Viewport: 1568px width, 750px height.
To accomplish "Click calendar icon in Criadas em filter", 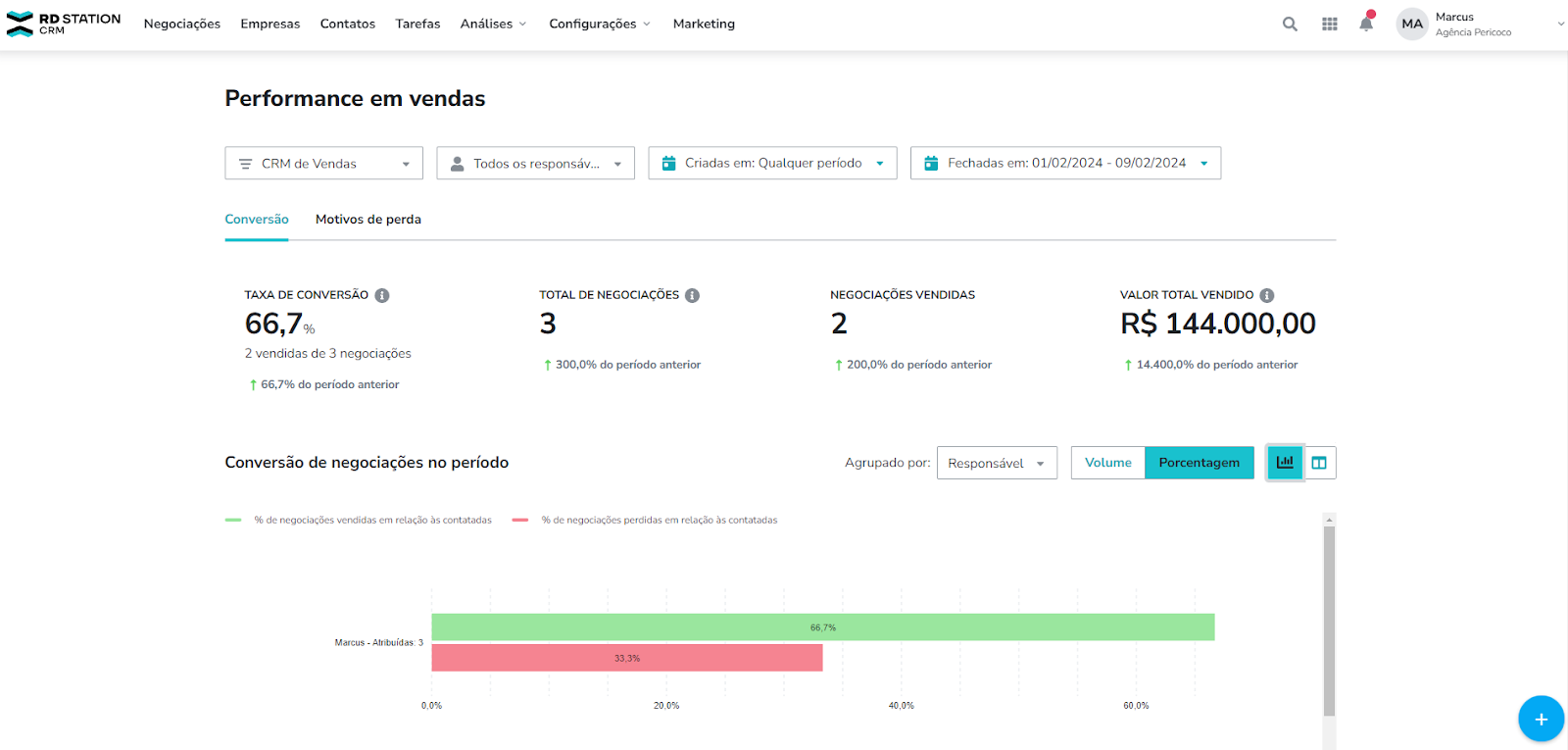I will (668, 163).
